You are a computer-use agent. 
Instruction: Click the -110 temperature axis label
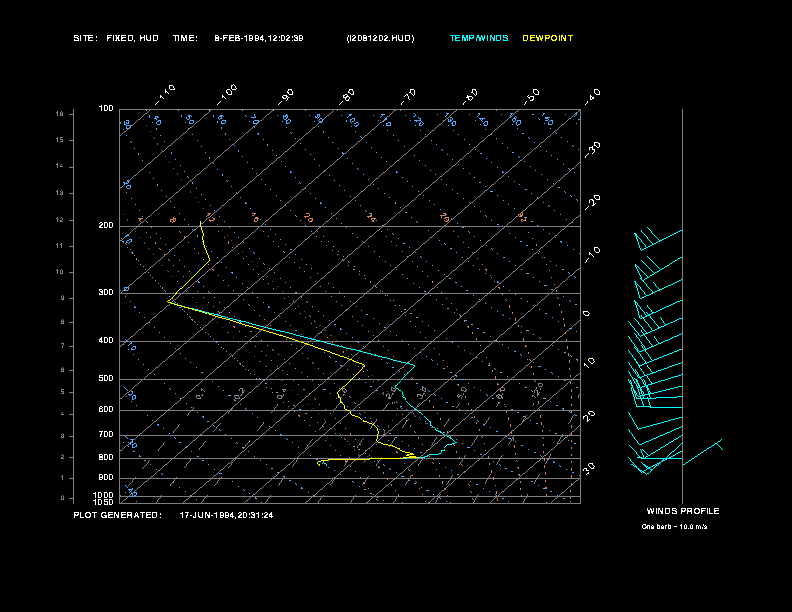(x=165, y=95)
